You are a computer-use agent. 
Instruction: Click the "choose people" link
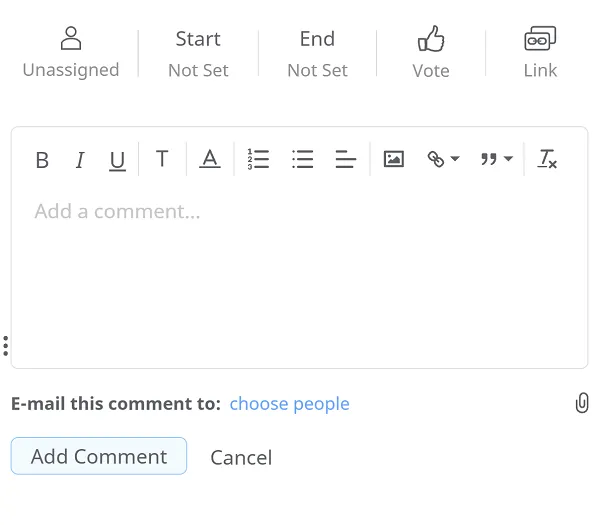point(289,404)
